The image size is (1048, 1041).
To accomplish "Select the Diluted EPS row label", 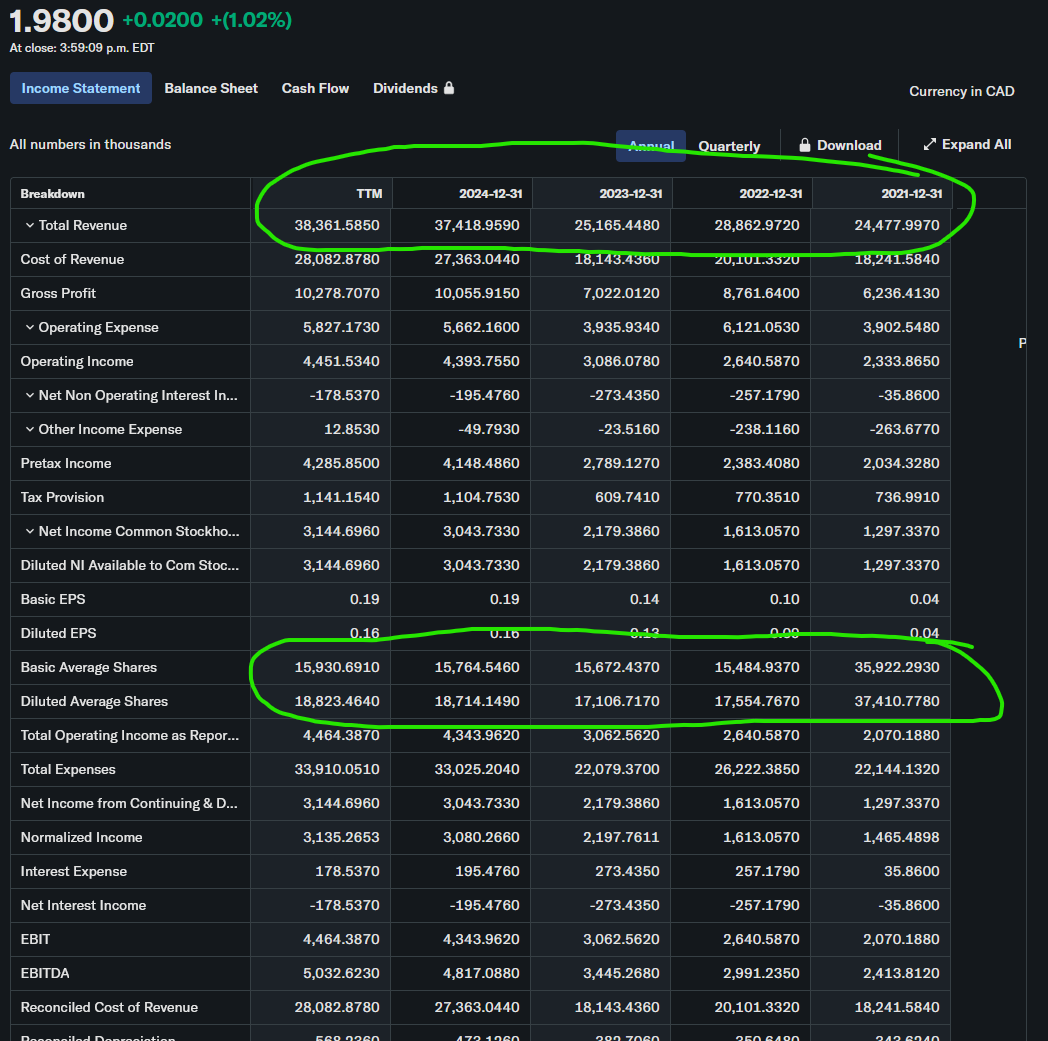I will coord(58,633).
